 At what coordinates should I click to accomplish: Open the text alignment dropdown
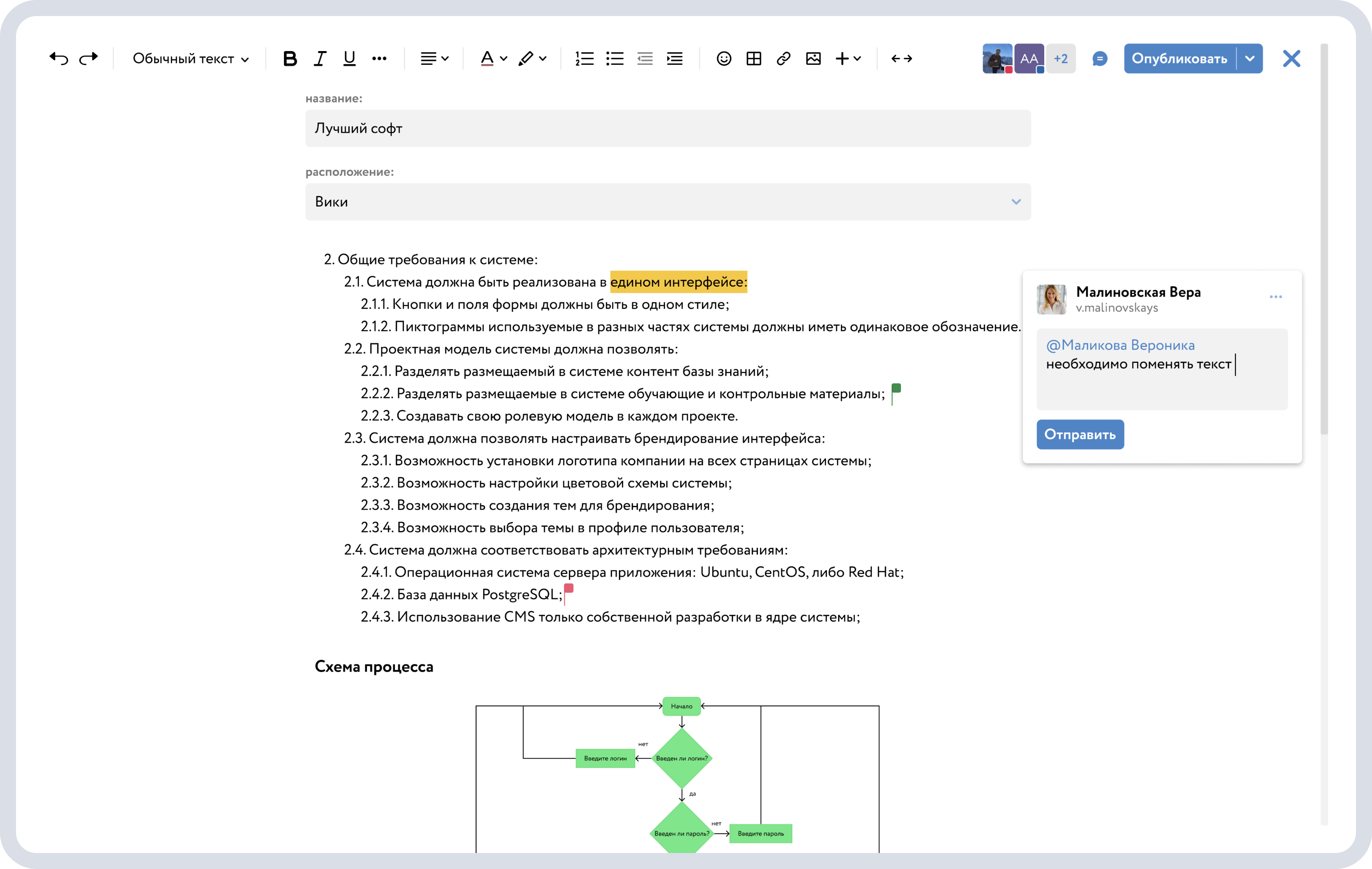click(x=434, y=58)
